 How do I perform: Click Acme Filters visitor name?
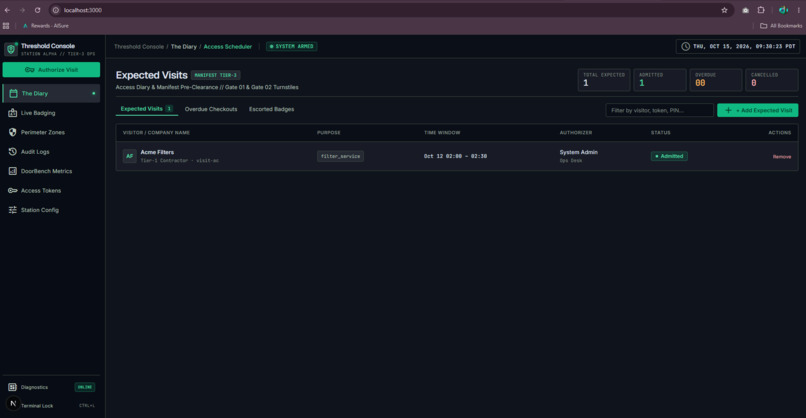(x=157, y=152)
